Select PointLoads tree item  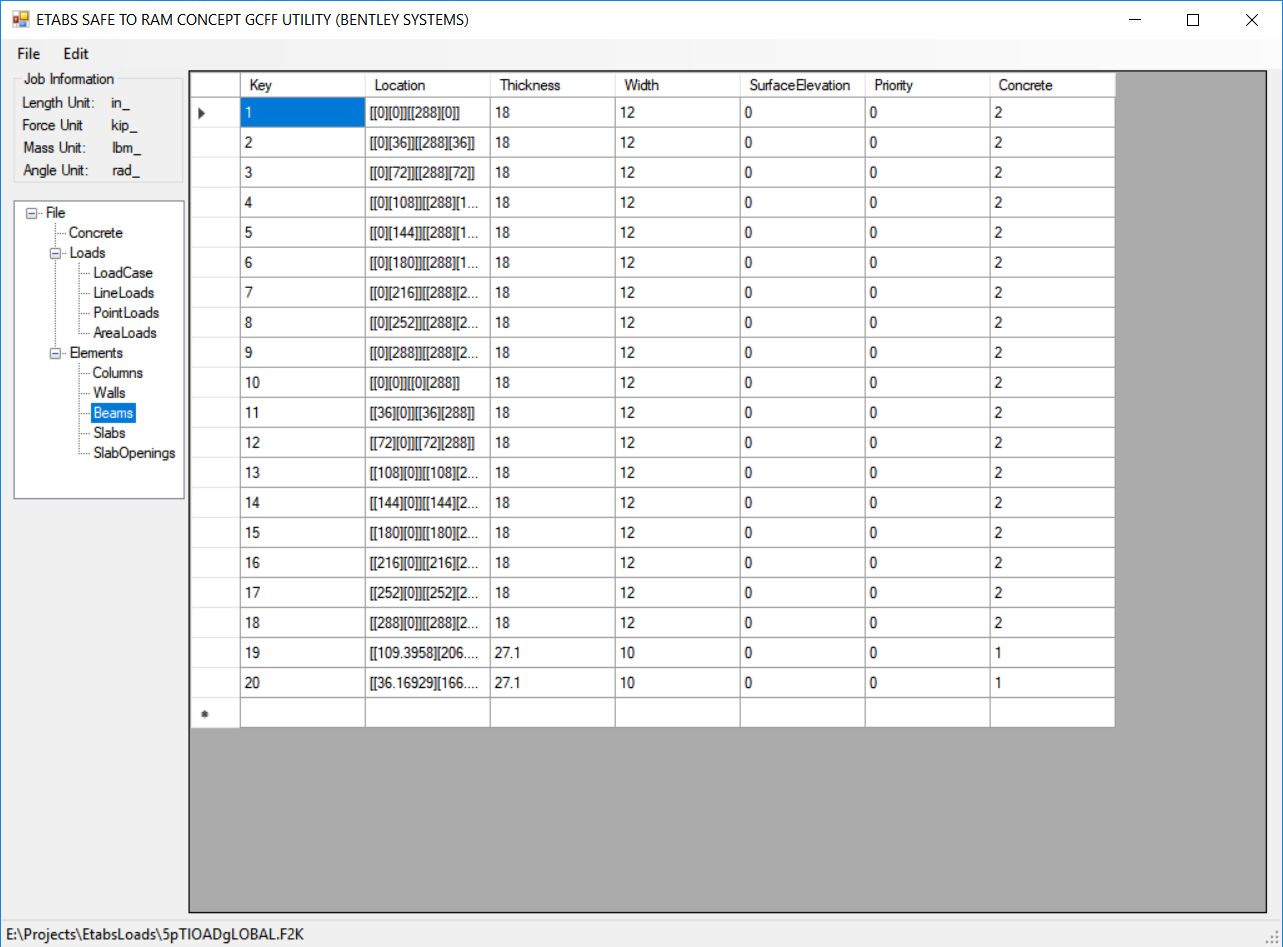125,313
